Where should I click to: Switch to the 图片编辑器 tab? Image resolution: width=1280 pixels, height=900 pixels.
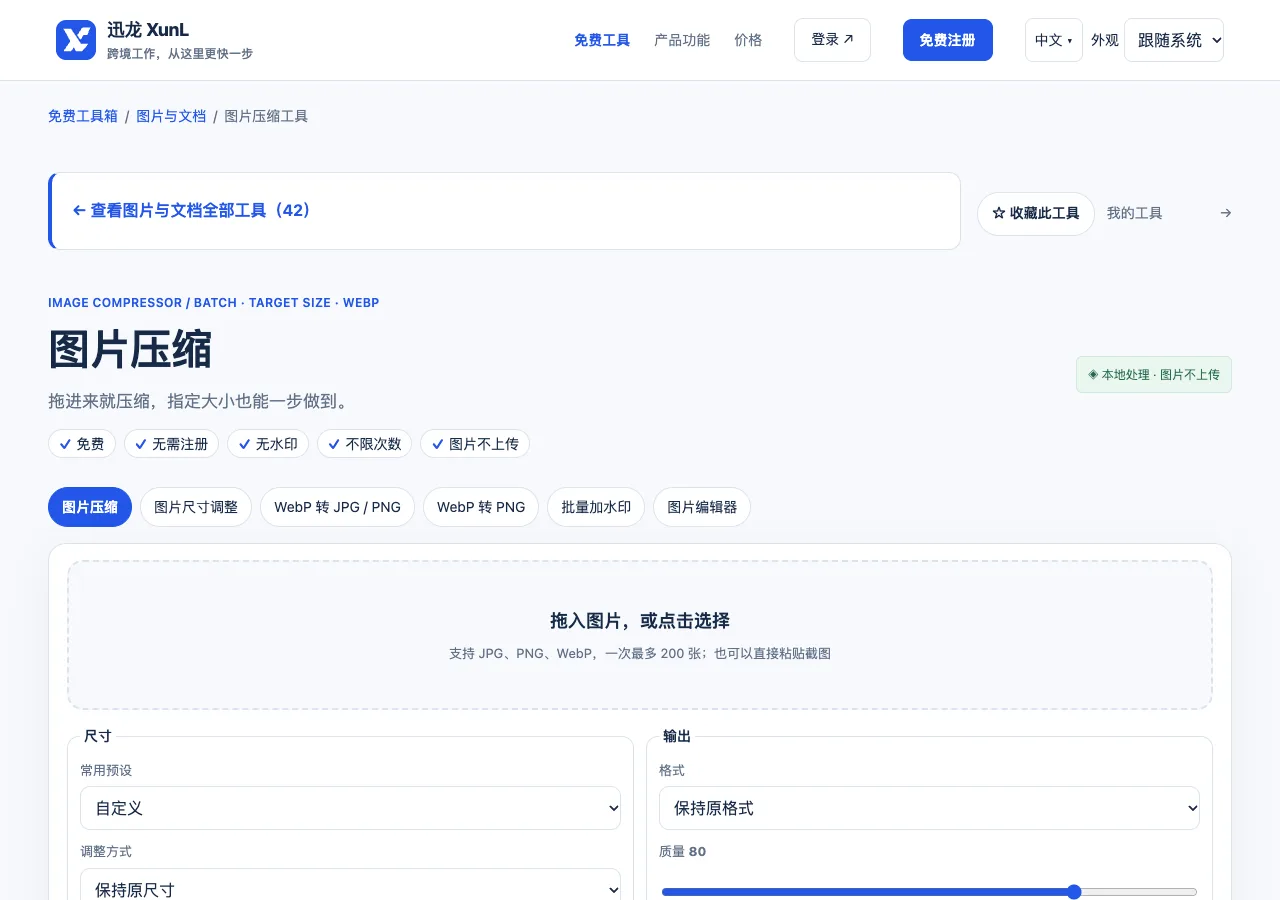pyautogui.click(x=702, y=507)
